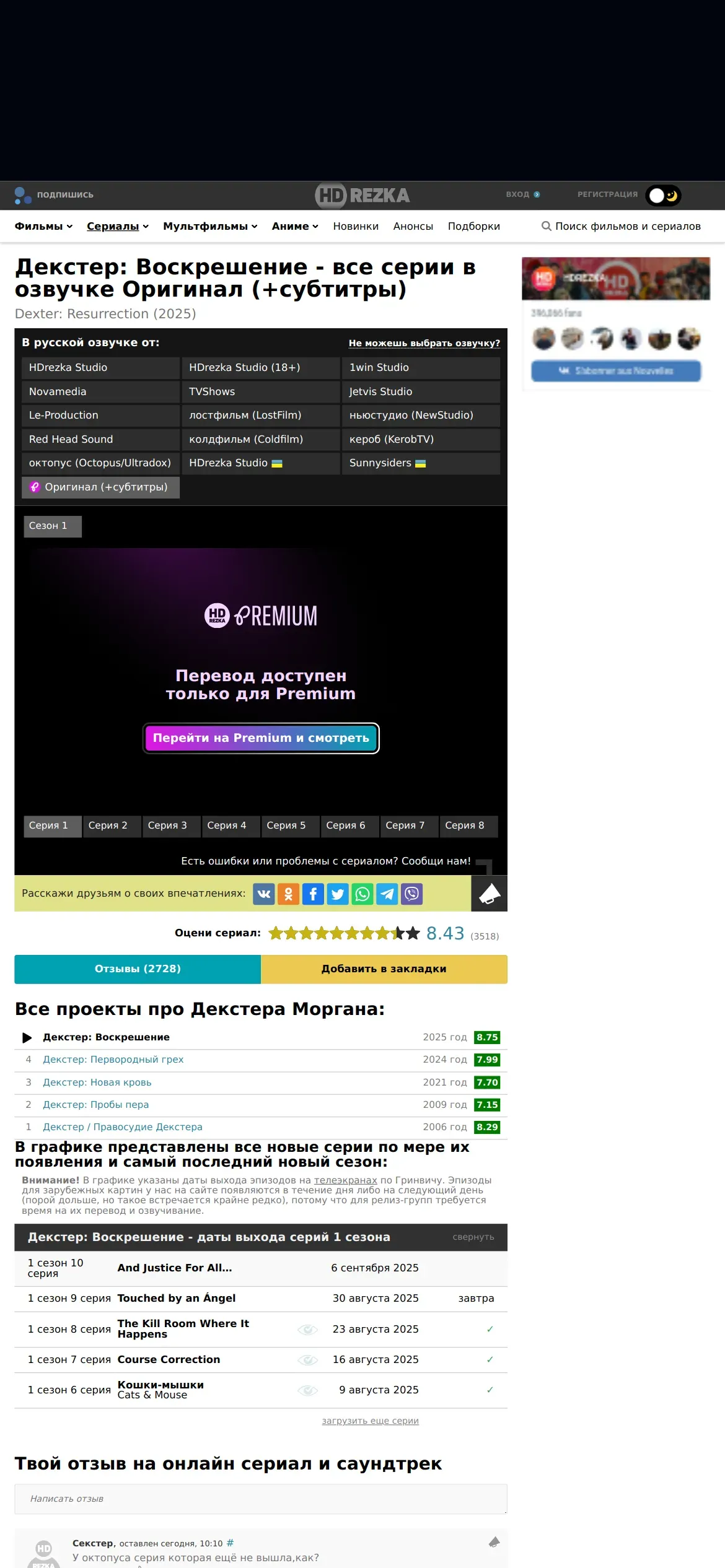Toggle watched eye for 1 сезон 6 серия
This screenshot has width=725, height=1568.
click(308, 1390)
